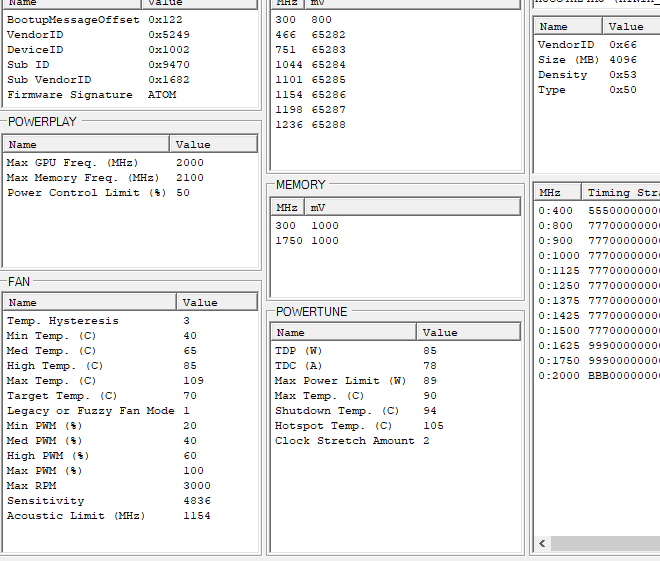The width and height of the screenshot is (660, 561).
Task: Select the 0:1750 timing row
Action: [x=598, y=361]
